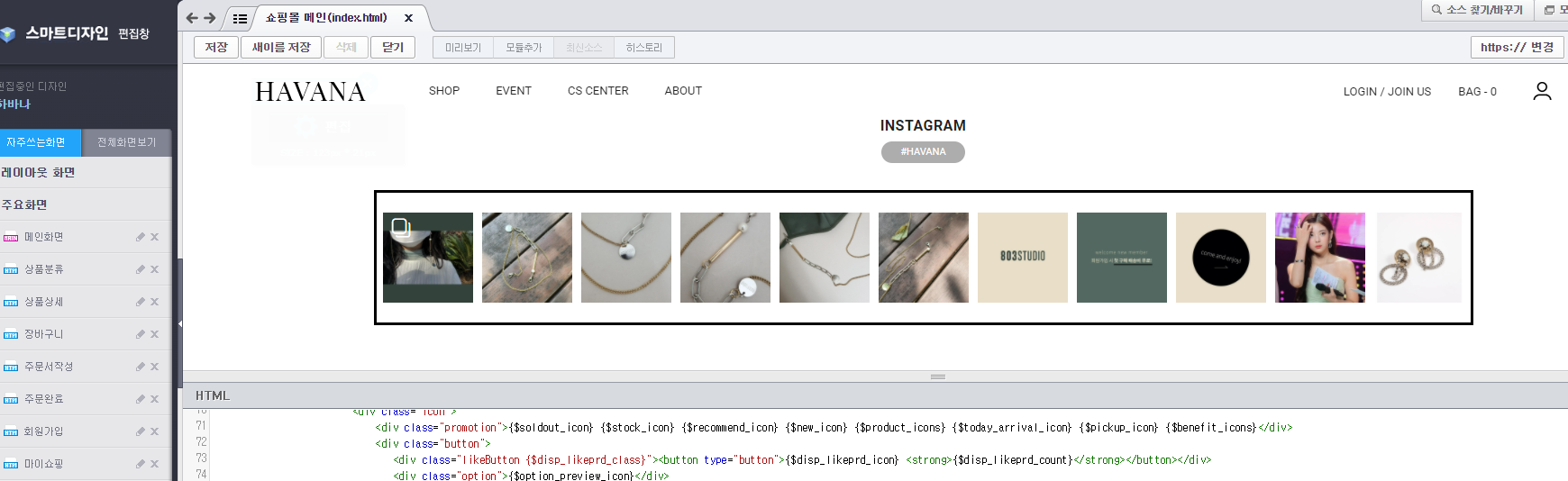This screenshot has height=481, width=1568.
Task: Open 히스토리 in the toolbar
Action: coord(644,48)
